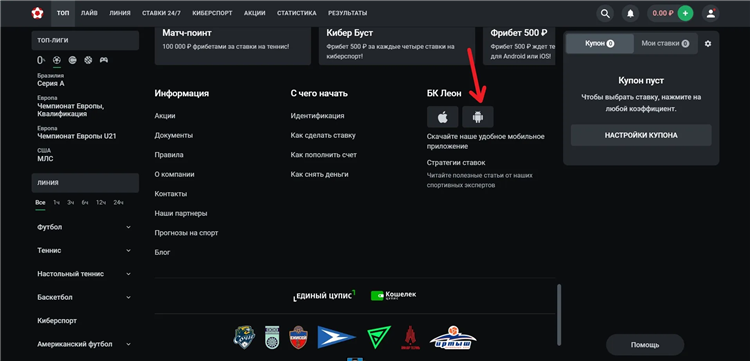Open Как сделать ставку link
This screenshot has height=361, width=750.
click(323, 135)
